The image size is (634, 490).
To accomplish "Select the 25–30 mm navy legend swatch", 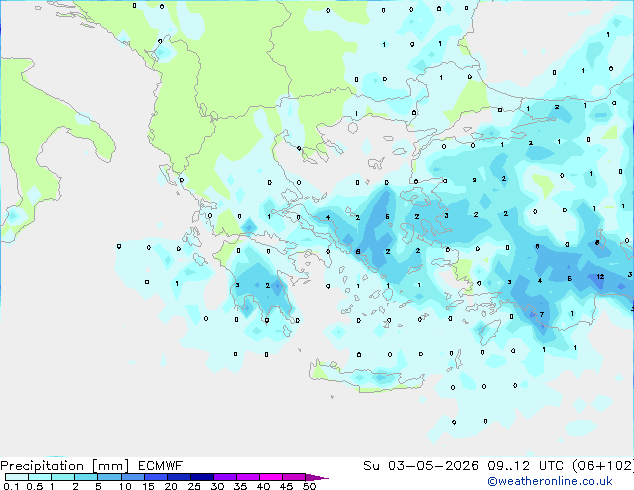I will pos(201,477).
